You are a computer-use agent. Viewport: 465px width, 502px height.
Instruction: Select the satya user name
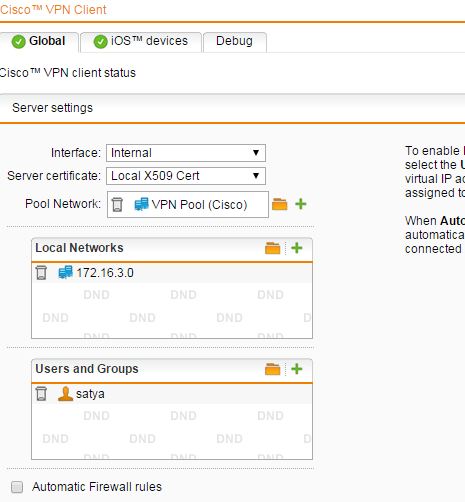[90, 394]
